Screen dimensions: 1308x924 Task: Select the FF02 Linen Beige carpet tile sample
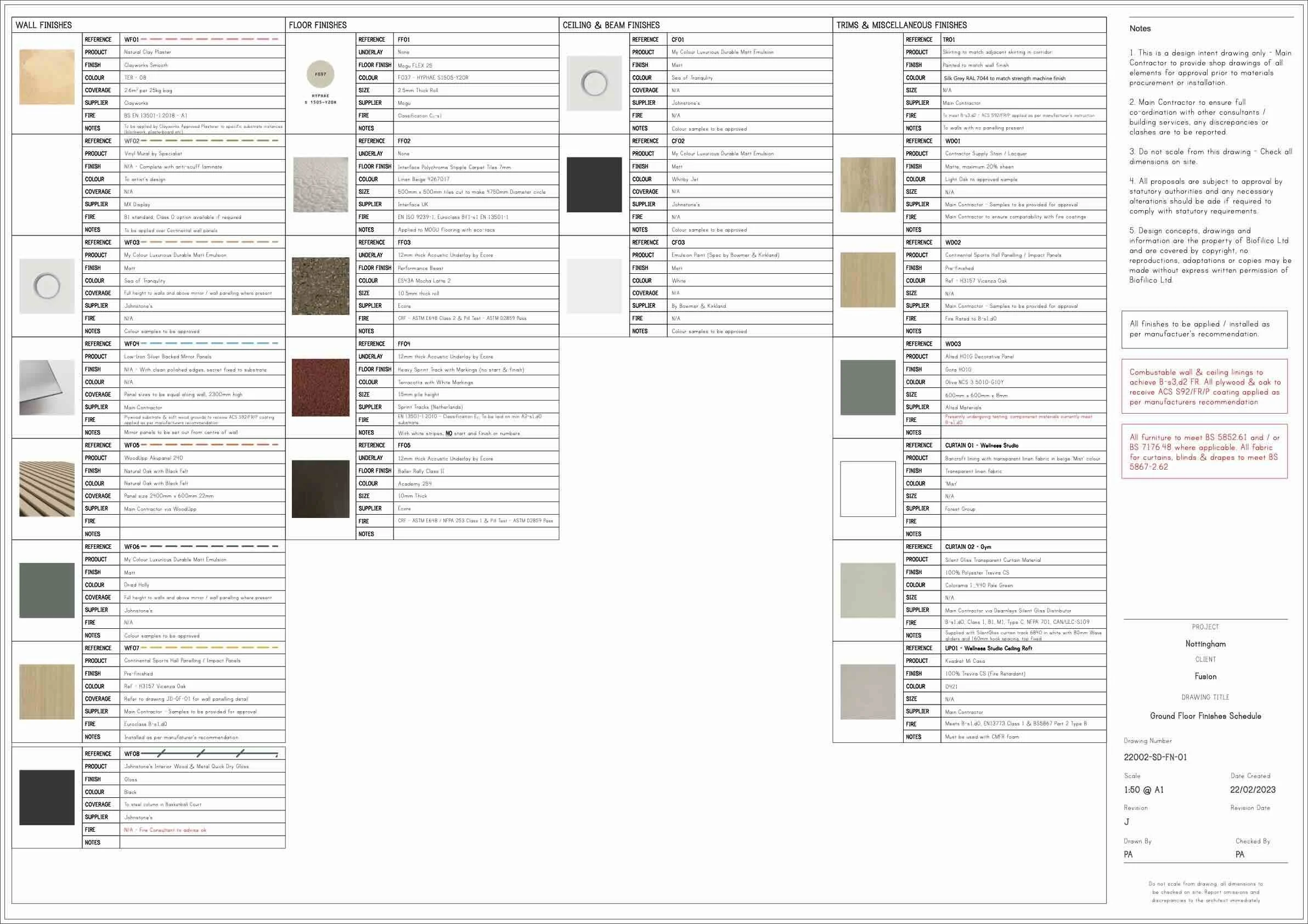pyautogui.click(x=321, y=184)
